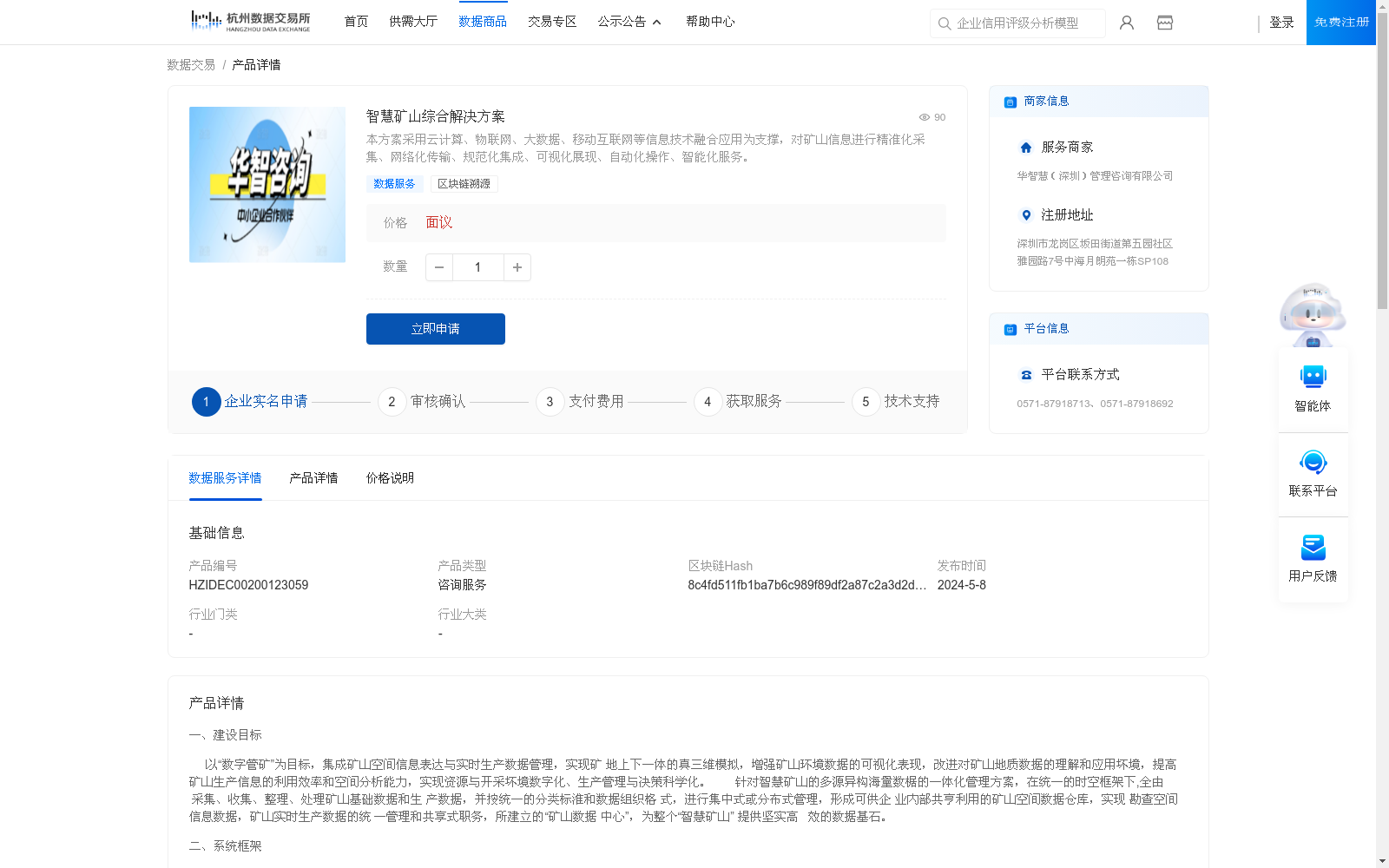Expand the 公示公告 dropdown menu
This screenshot has height=868, width=1389.
coord(630,22)
